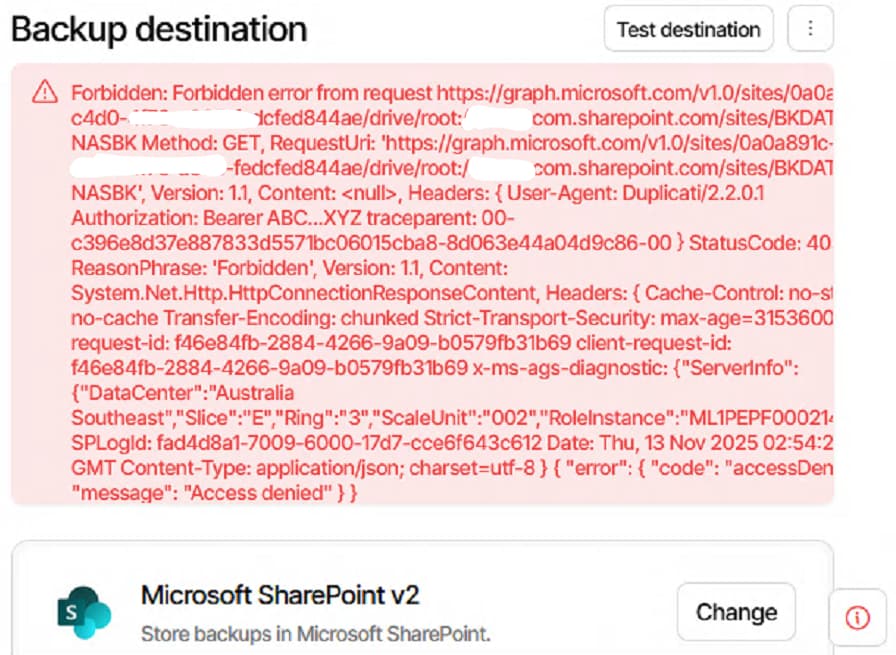Select the Microsoft SharePoint v2 title
This screenshot has height=655, width=896.
click(280, 596)
